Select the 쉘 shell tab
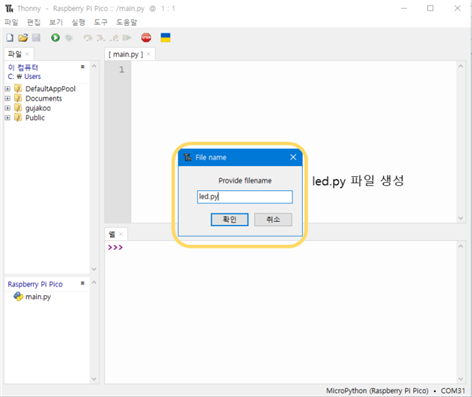This screenshot has width=472, height=397. click(x=112, y=234)
